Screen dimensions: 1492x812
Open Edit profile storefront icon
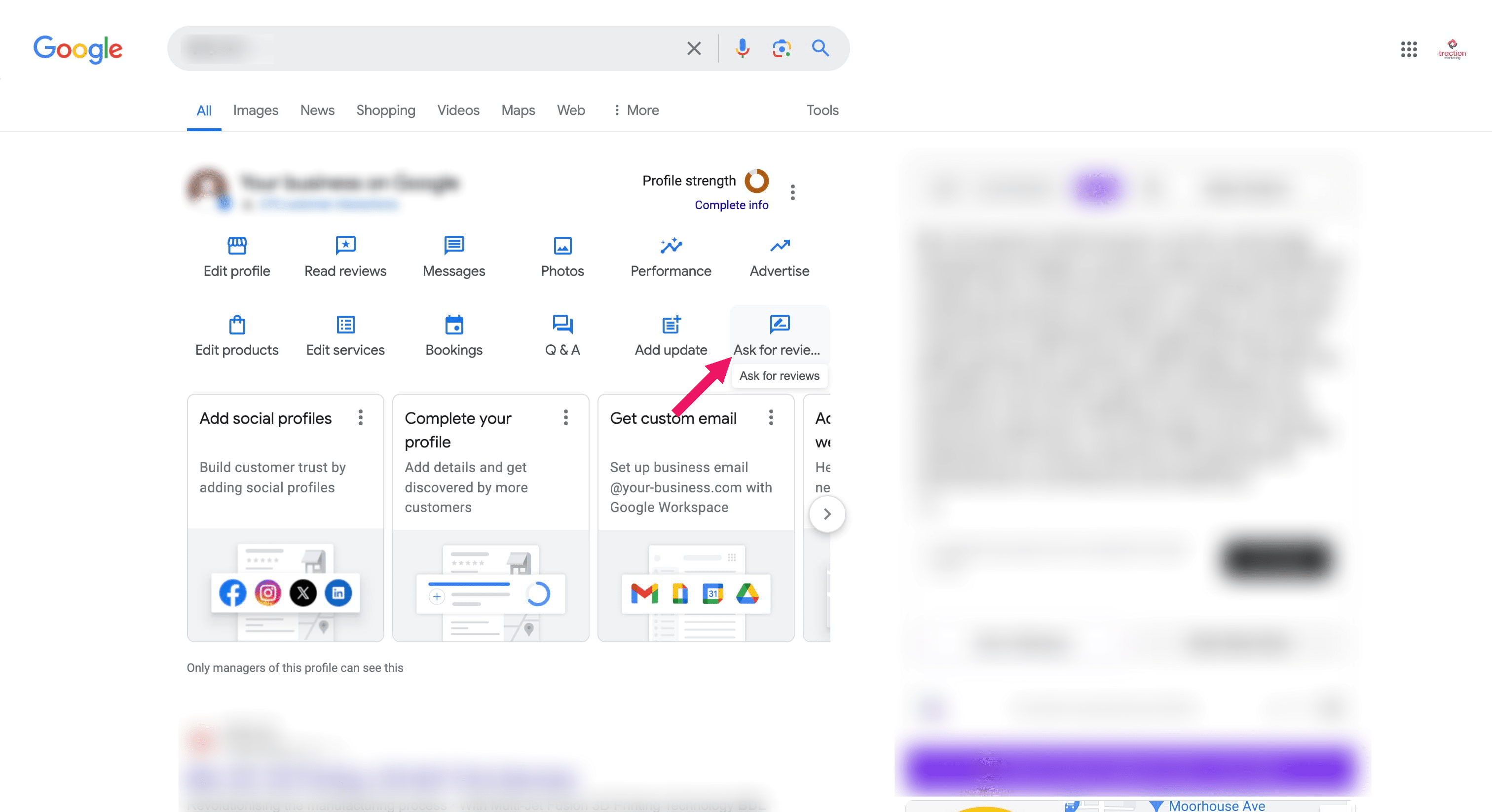click(x=237, y=246)
